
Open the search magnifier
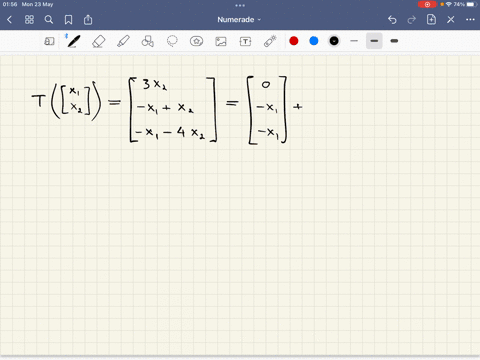tap(49, 20)
